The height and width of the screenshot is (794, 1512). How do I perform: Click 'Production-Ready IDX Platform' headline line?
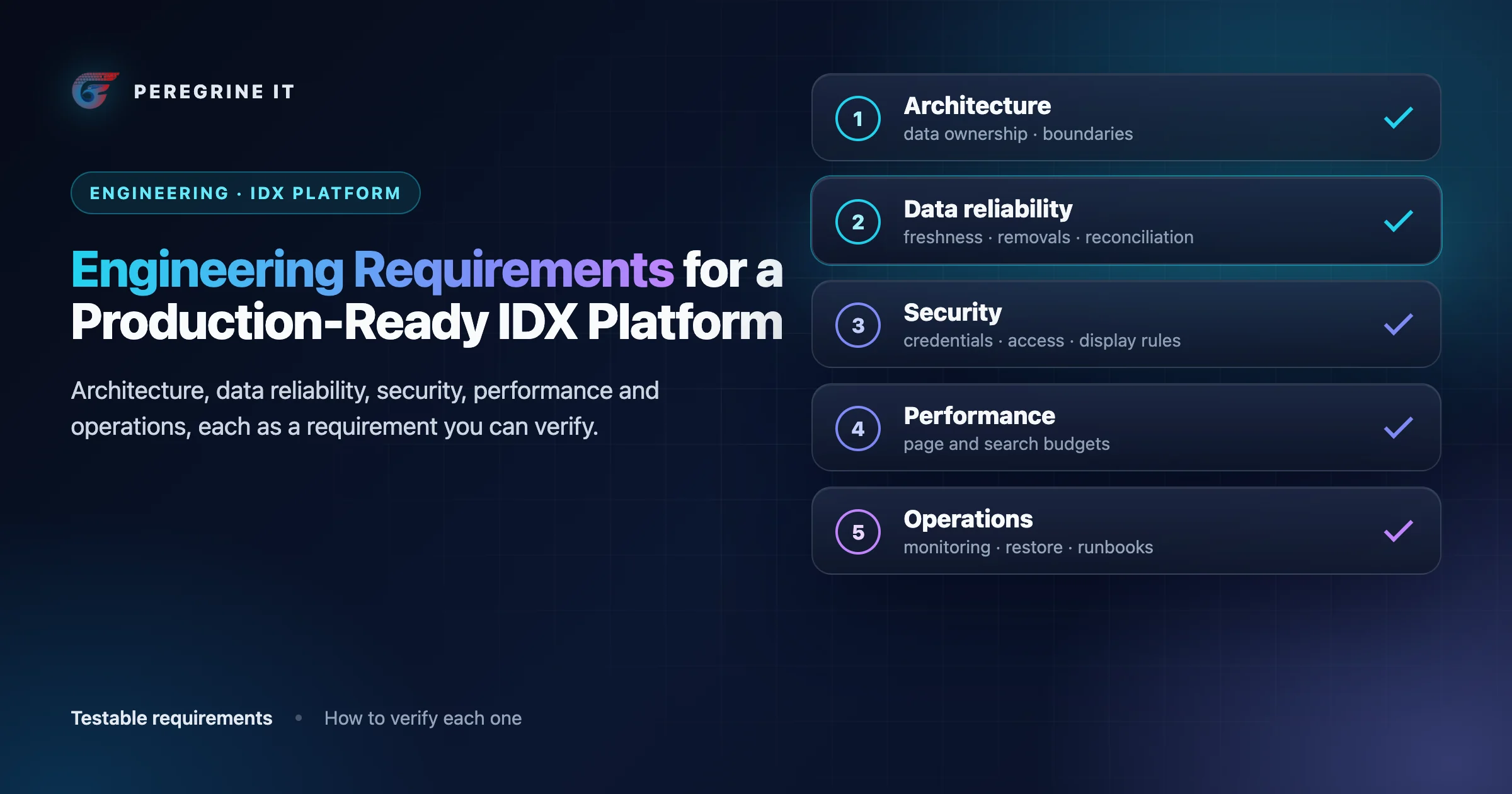[x=427, y=323]
